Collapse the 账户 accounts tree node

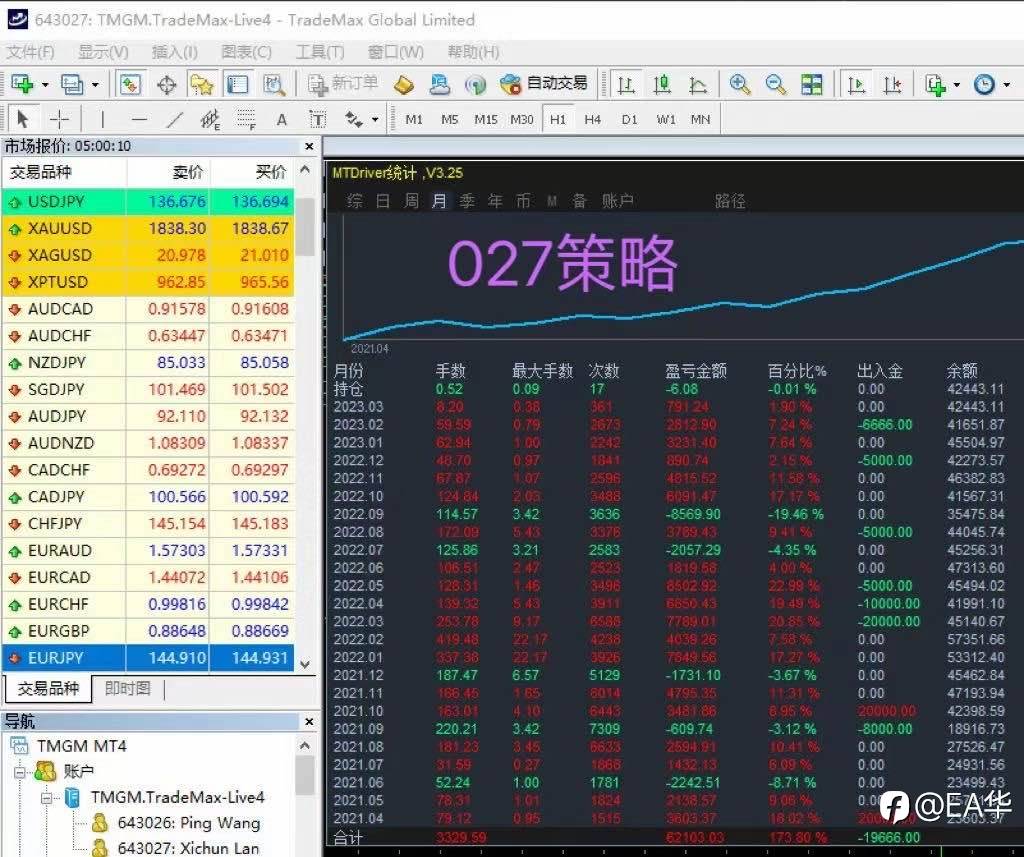tap(20, 772)
